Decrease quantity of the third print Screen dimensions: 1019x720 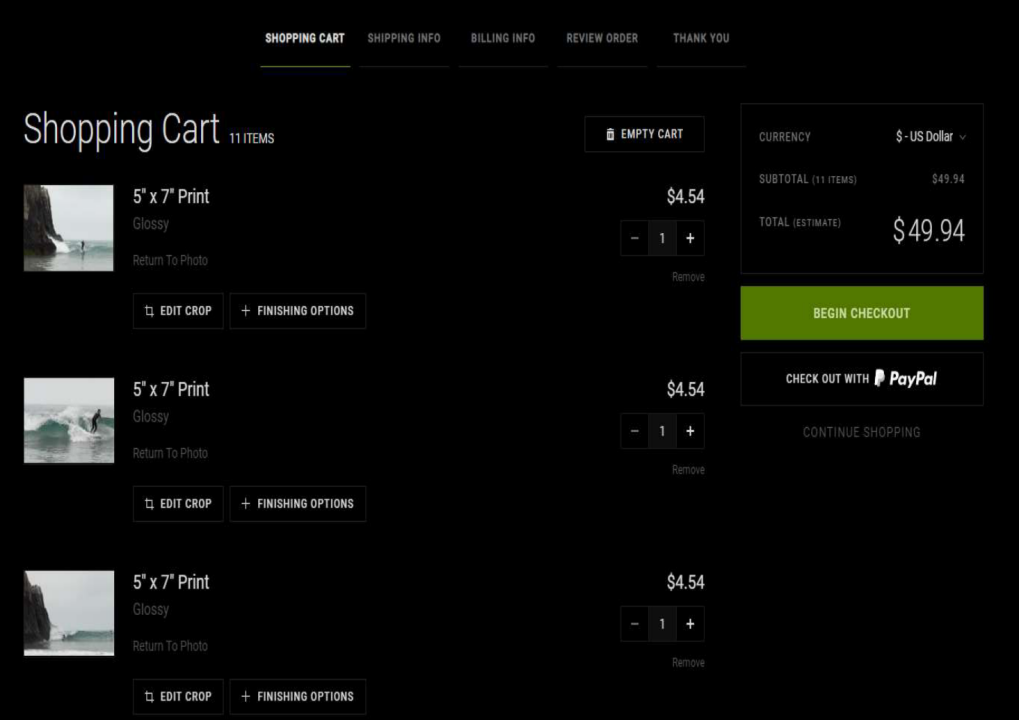click(634, 624)
